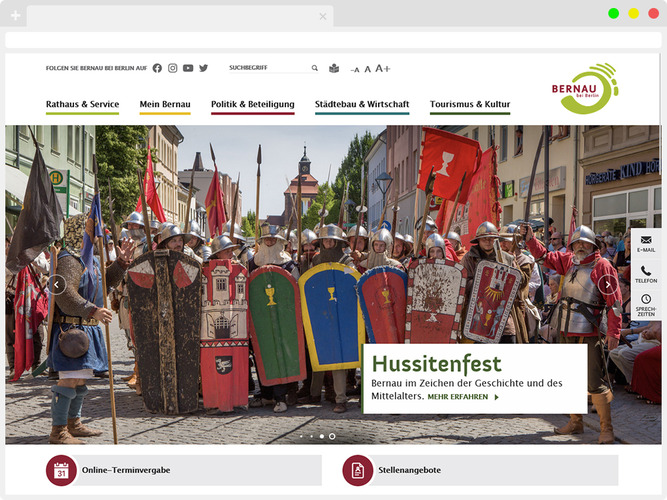Open the Twitter bird icon
Image resolution: width=667 pixels, height=500 pixels.
tap(203, 68)
